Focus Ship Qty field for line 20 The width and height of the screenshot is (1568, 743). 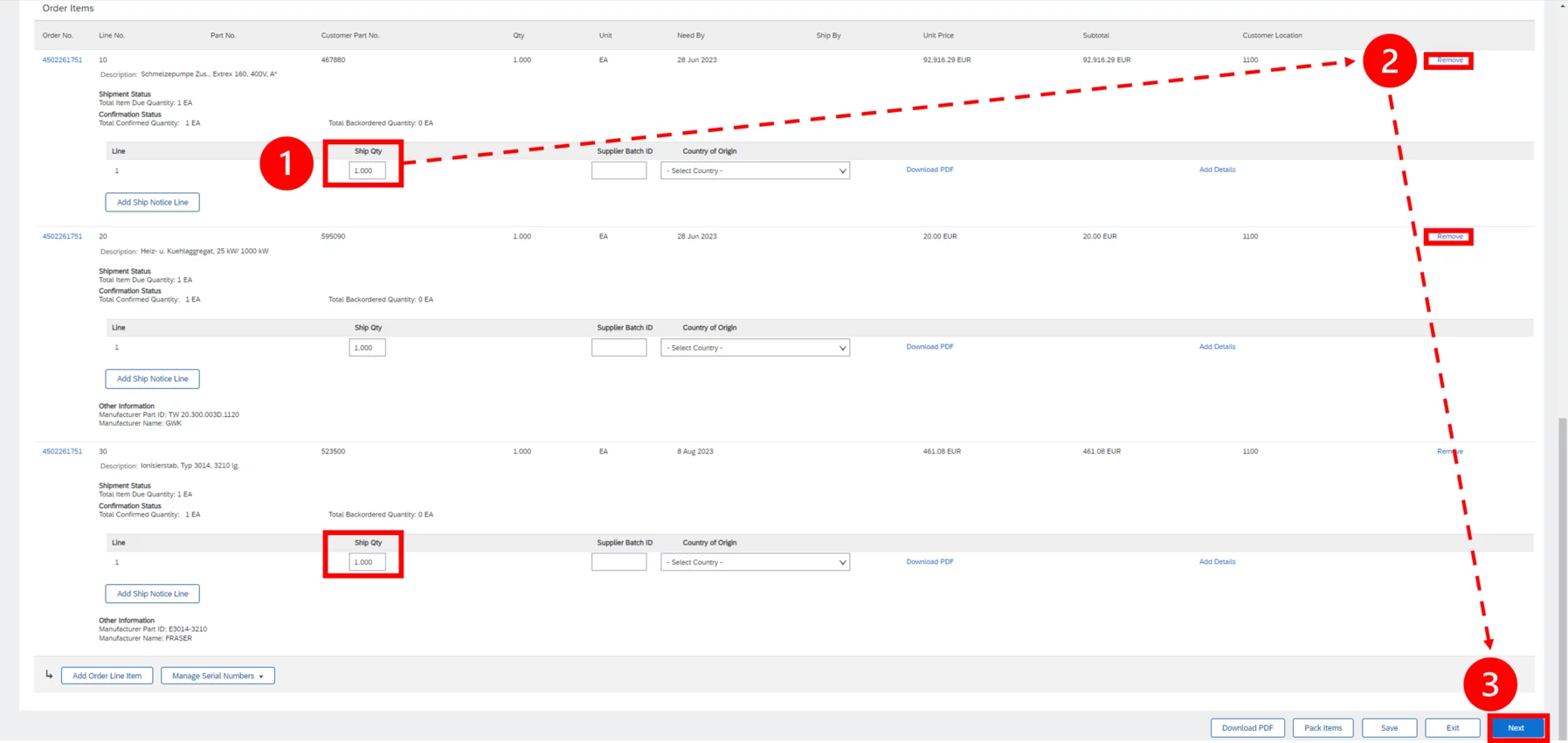(x=367, y=348)
